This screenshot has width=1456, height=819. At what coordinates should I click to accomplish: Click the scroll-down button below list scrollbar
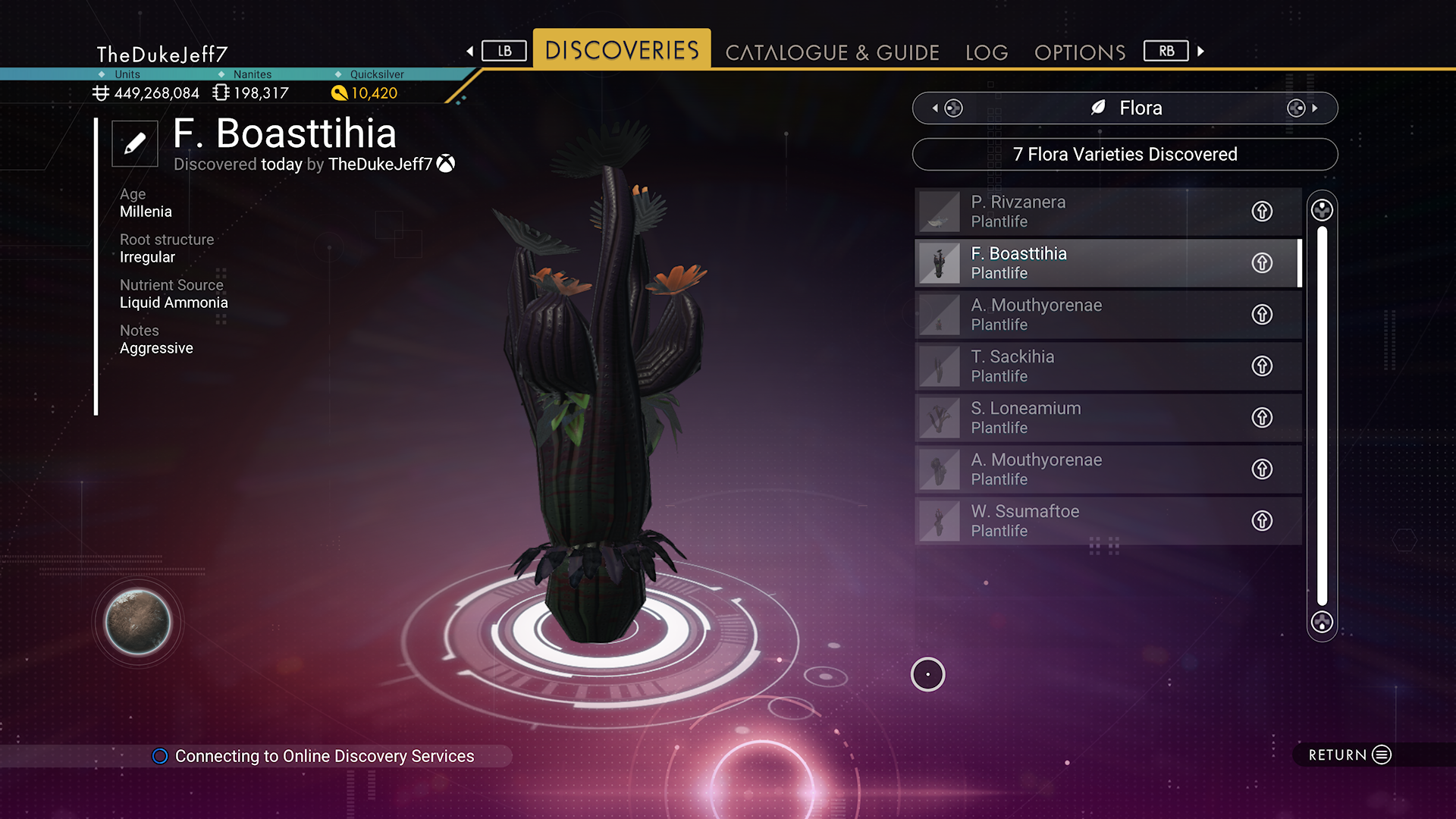(x=1322, y=623)
